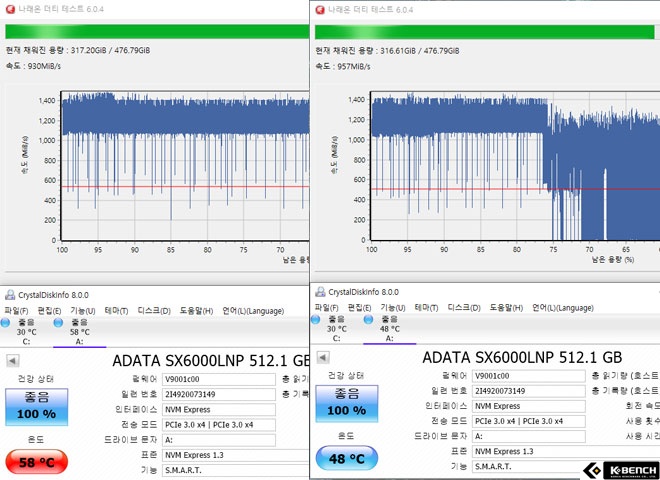The height and width of the screenshot is (480, 660).
Task: Open 언어(L)(Language) menu in the 48 °C window
Action: click(563, 308)
